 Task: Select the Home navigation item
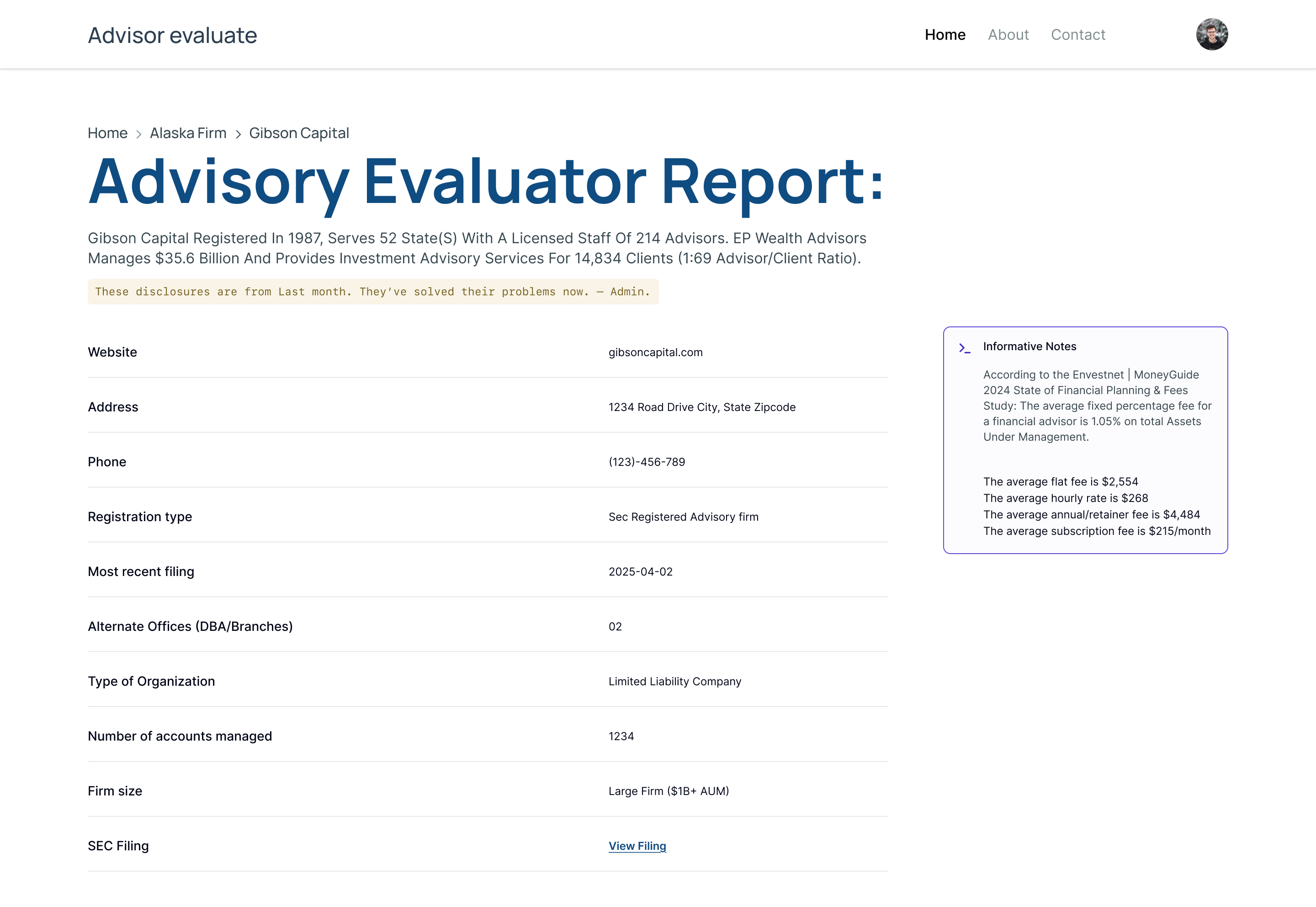click(x=945, y=34)
